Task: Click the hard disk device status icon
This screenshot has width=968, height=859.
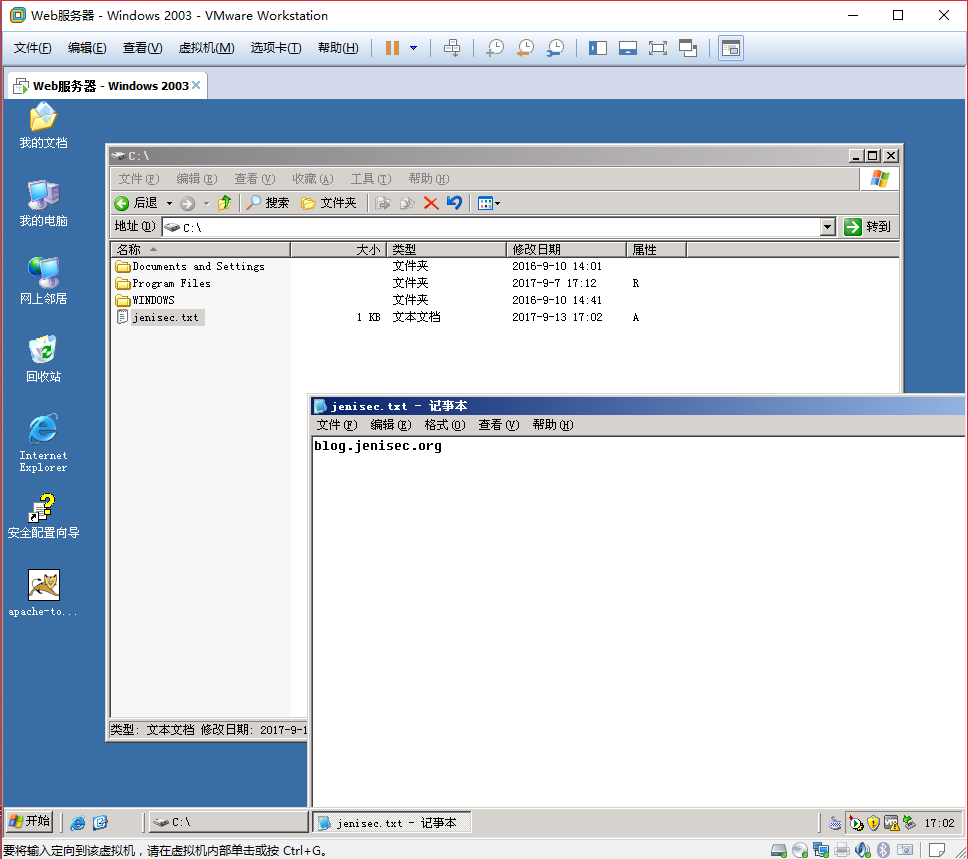Action: 779,850
